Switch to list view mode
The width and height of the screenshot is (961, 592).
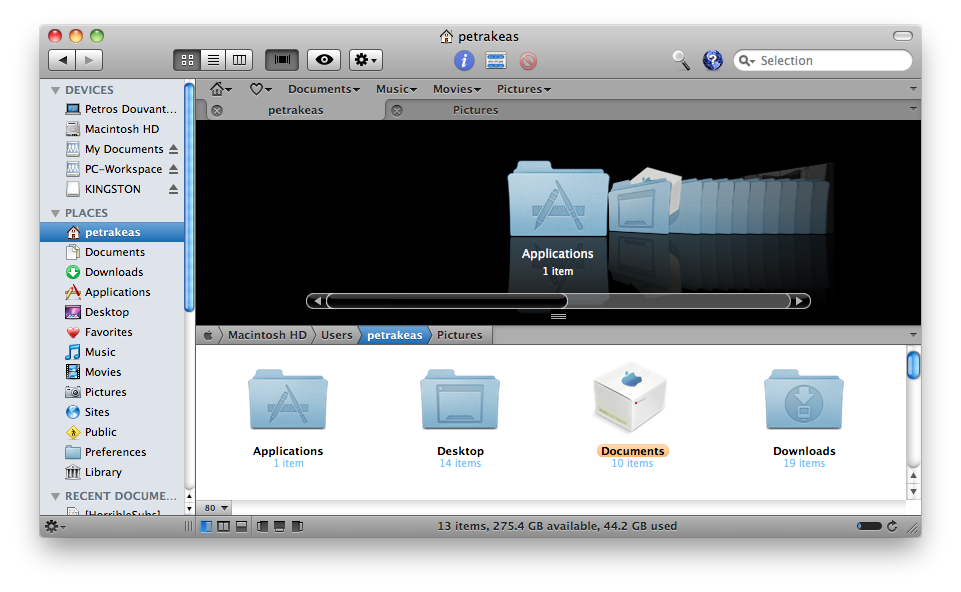[213, 60]
